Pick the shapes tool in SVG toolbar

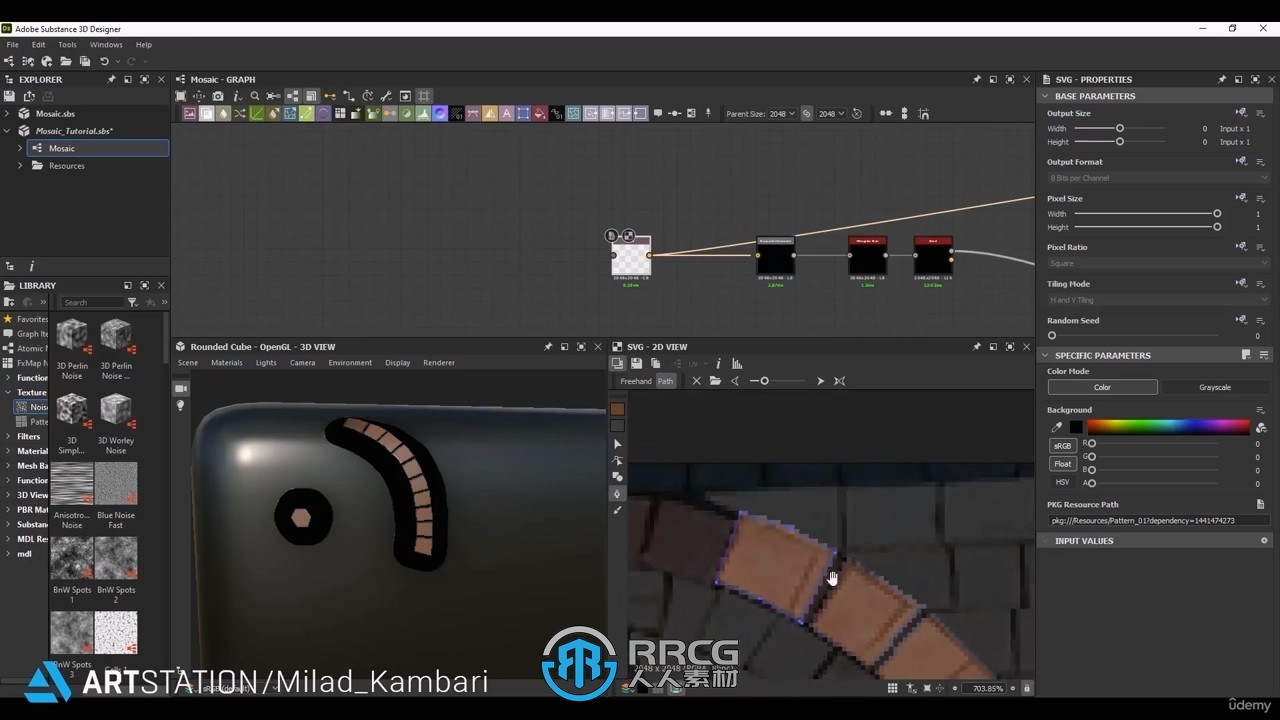click(617, 477)
